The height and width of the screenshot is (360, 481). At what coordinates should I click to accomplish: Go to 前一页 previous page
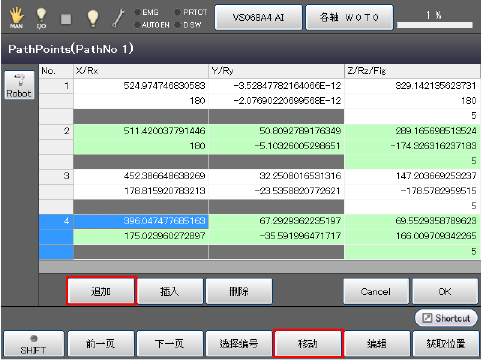[x=101, y=344]
